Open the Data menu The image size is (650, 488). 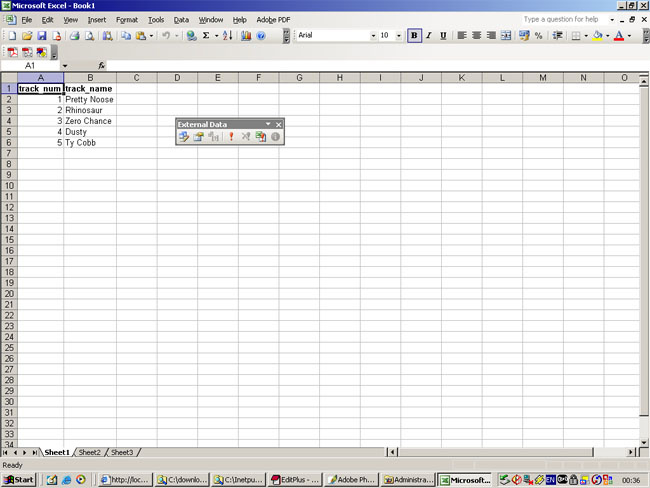tap(181, 20)
